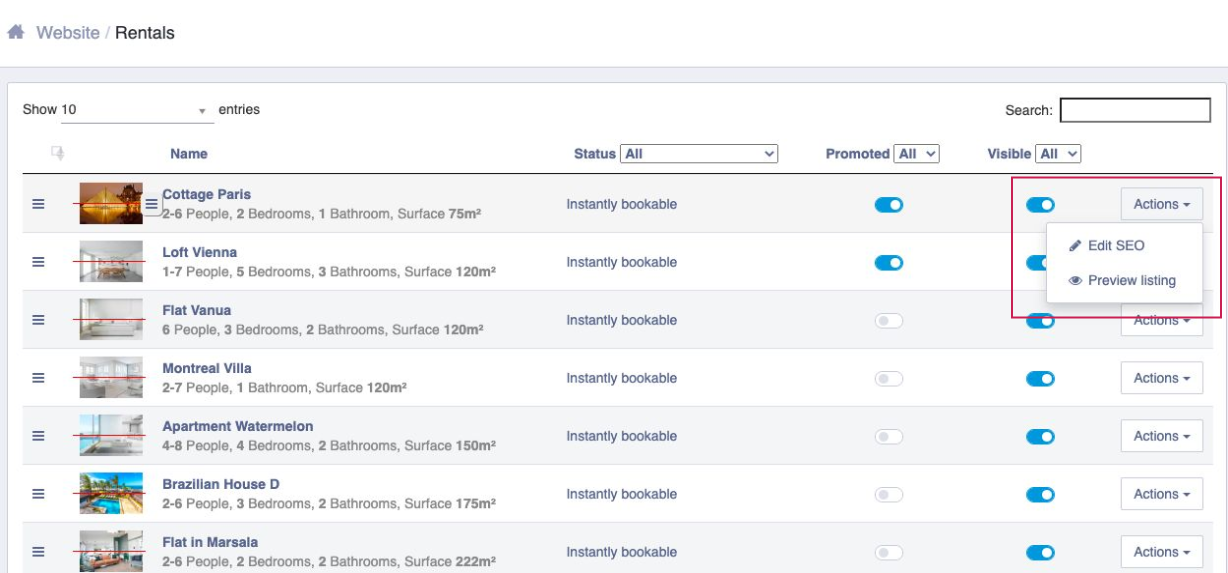Expand the Show entries count dropdown
This screenshot has height=573, width=1228.
138,110
